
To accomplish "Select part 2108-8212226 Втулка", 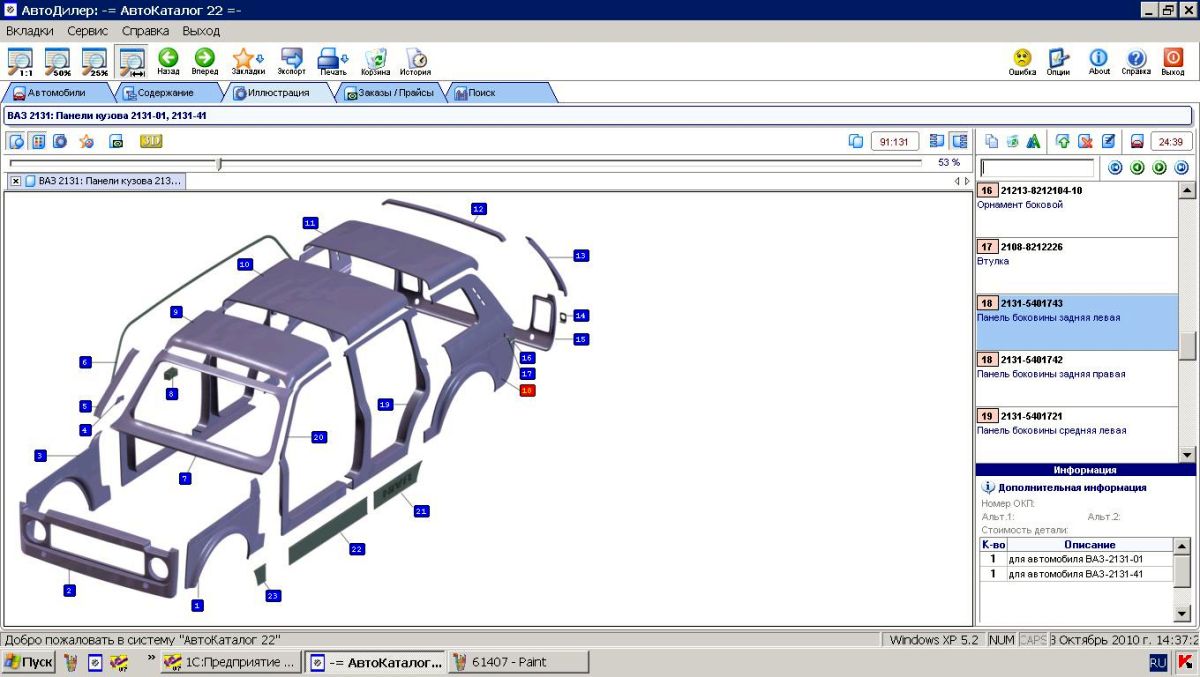I will pos(1076,266).
